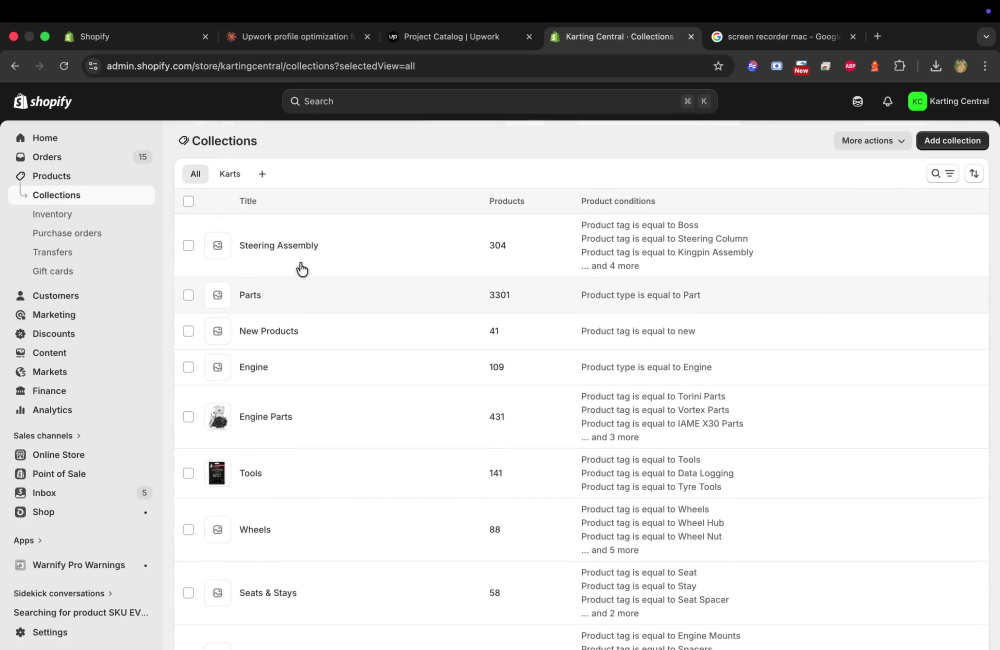
Task: Open the Settings gear in the sidebar
Action: [20, 632]
